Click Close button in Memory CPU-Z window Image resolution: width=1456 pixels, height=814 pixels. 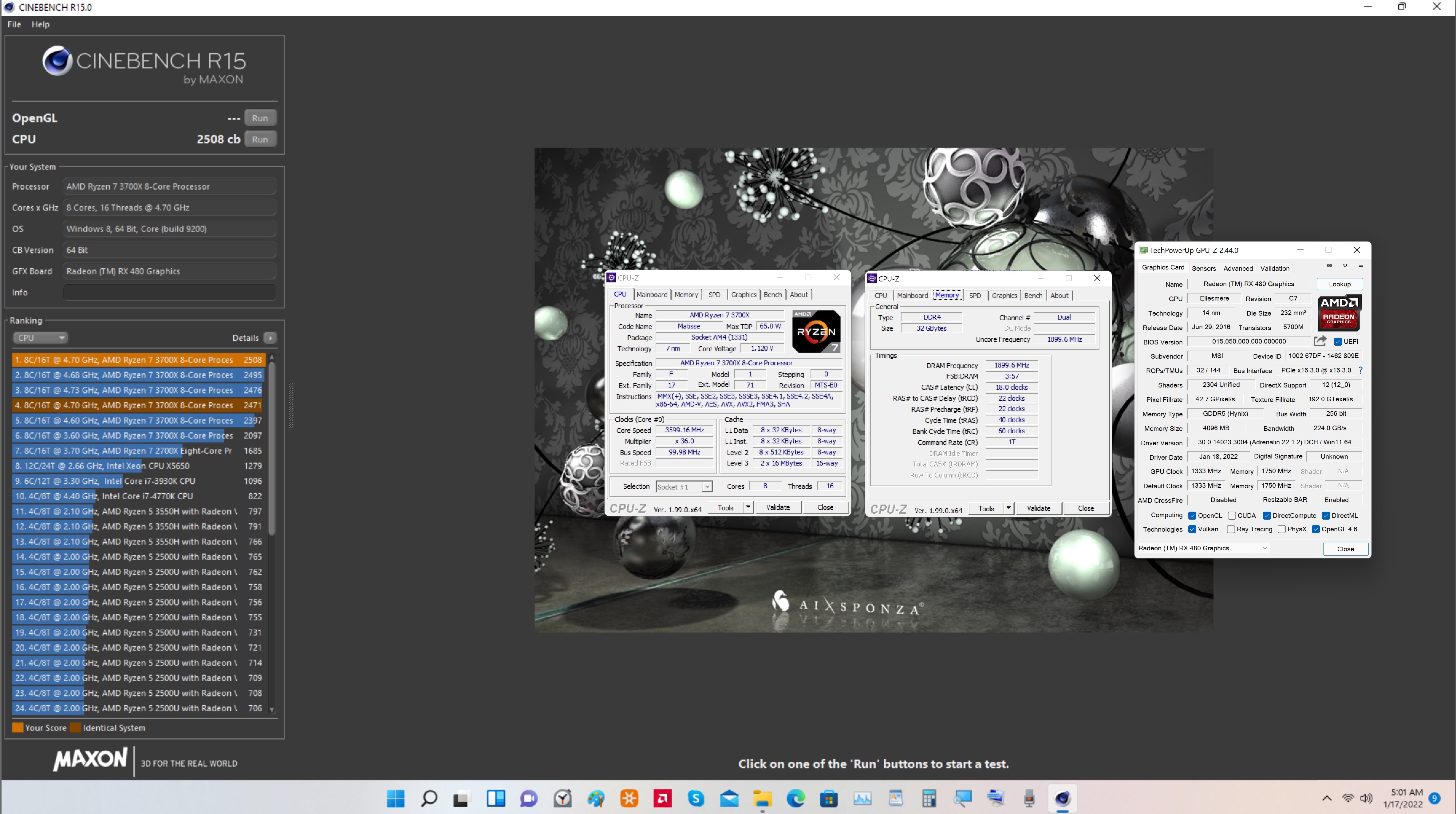tap(1086, 508)
